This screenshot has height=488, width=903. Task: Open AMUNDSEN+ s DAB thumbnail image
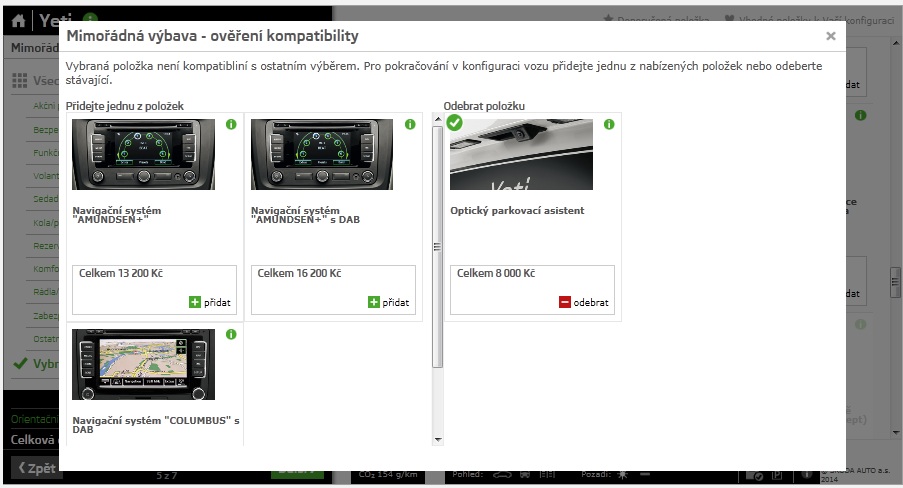322,154
